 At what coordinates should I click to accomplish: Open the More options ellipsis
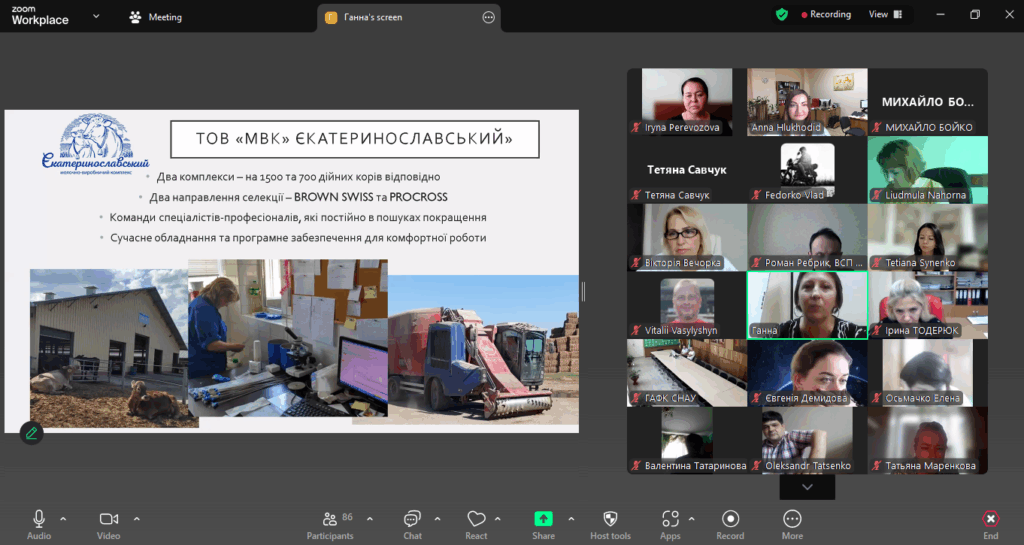pyautogui.click(x=792, y=519)
